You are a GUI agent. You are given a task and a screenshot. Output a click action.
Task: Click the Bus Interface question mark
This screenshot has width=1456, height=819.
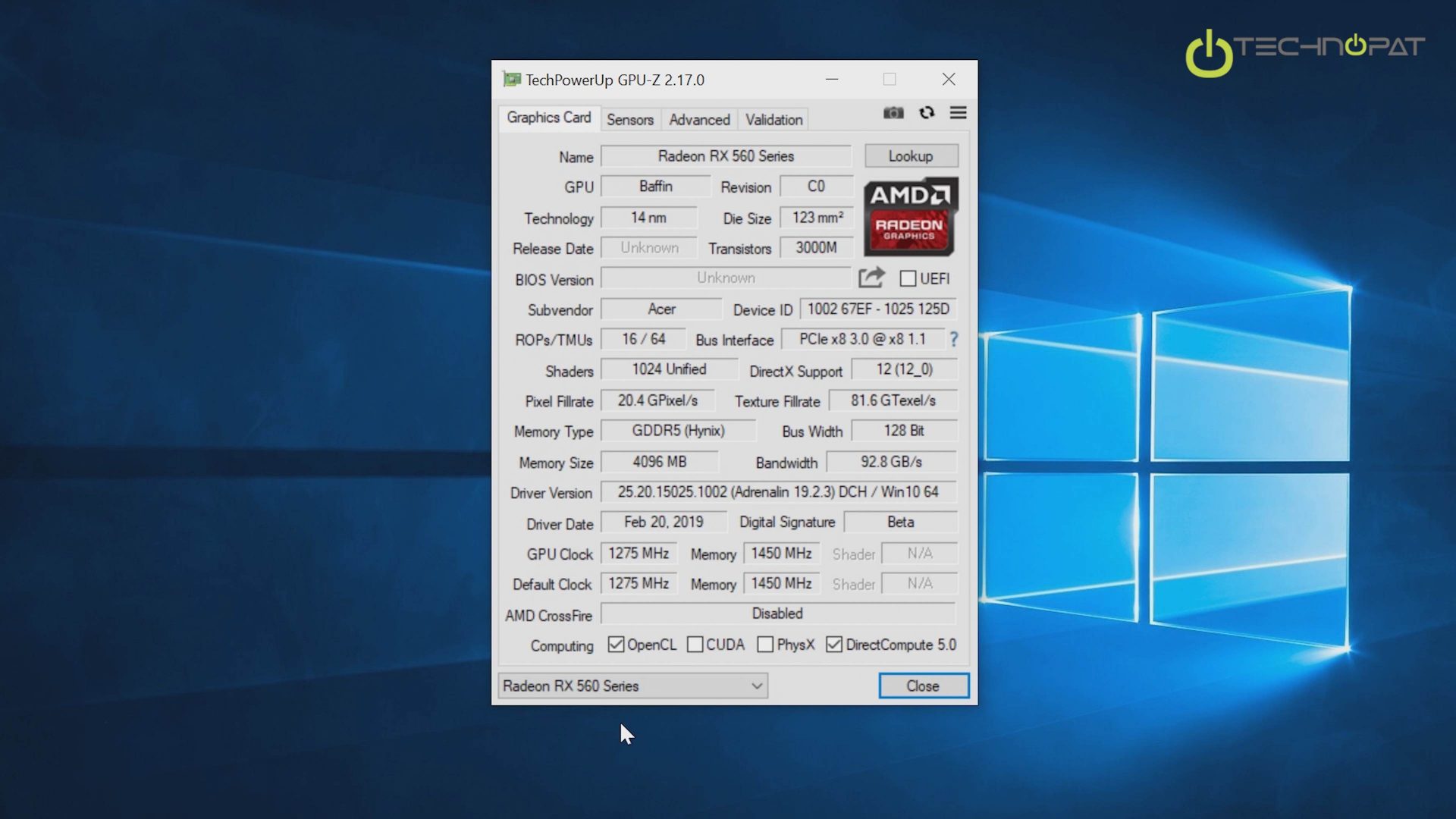tap(953, 340)
